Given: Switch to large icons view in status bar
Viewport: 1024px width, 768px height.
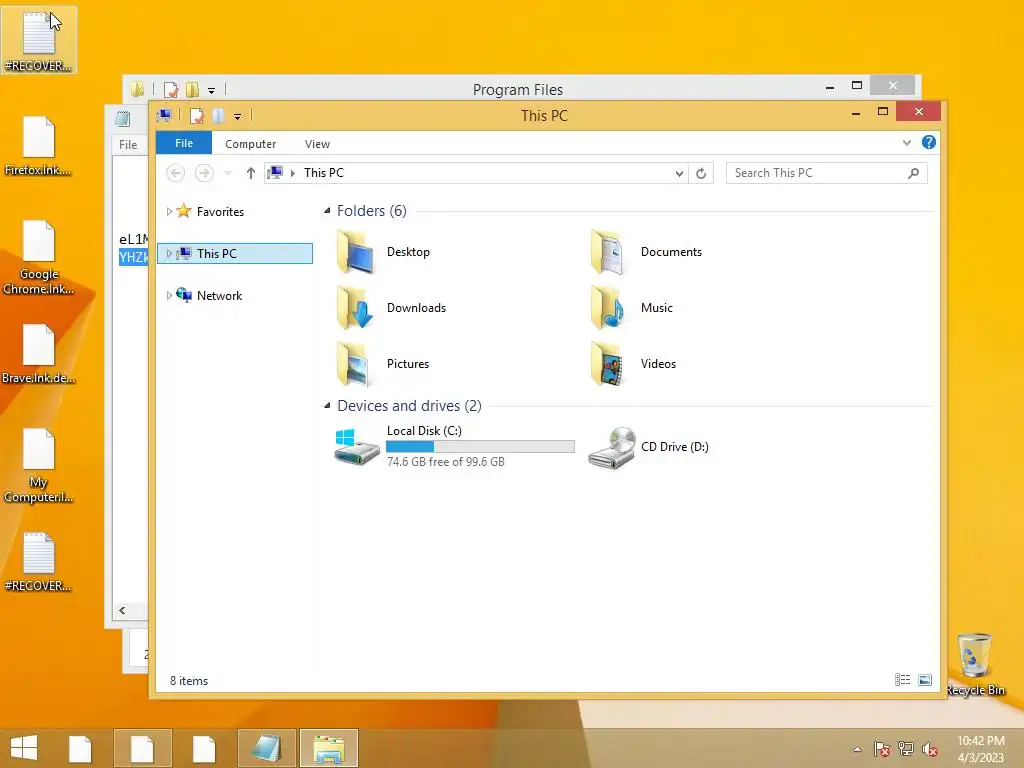Looking at the screenshot, I should click(925, 680).
